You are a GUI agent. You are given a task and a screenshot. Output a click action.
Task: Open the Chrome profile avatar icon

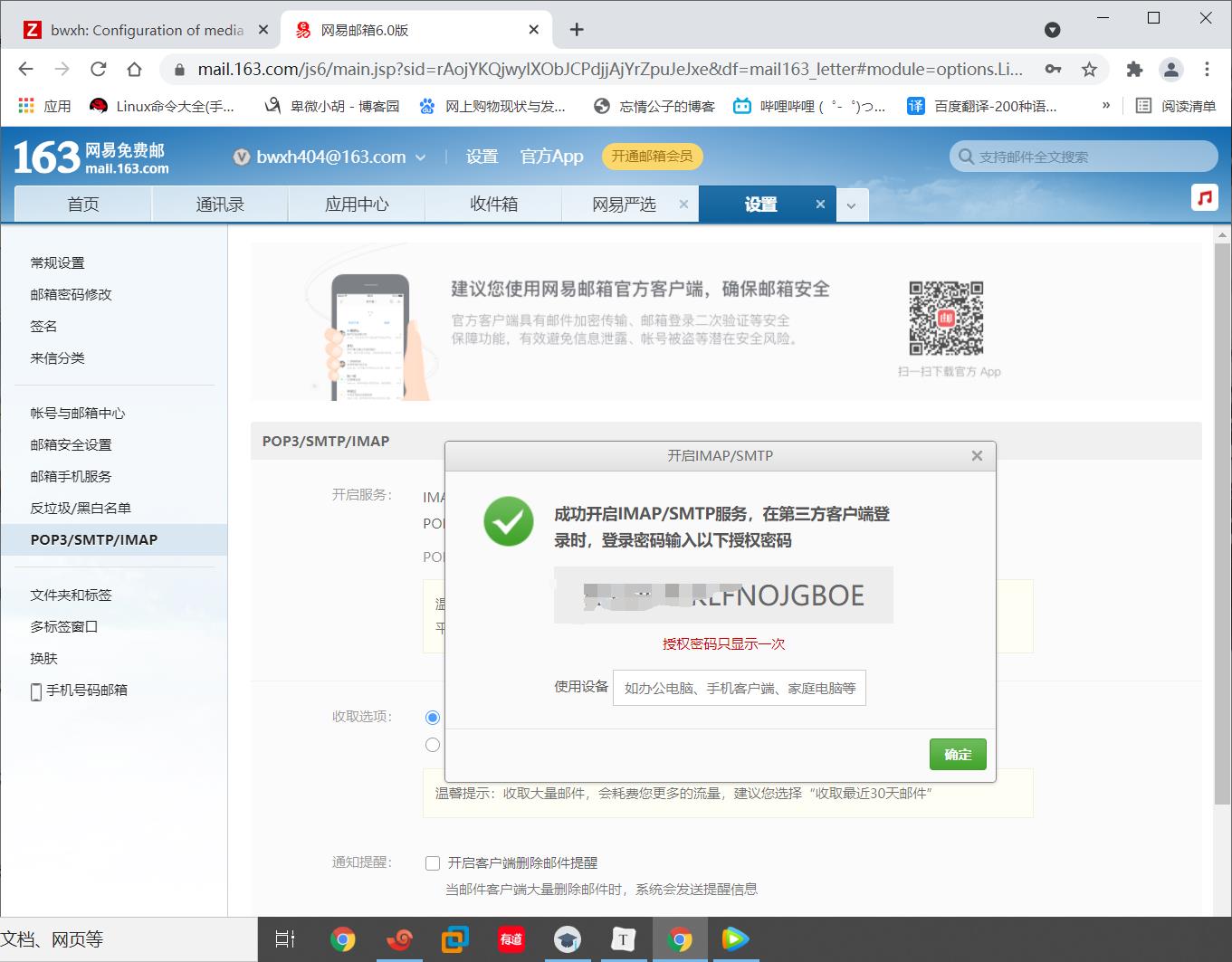[x=1171, y=69]
